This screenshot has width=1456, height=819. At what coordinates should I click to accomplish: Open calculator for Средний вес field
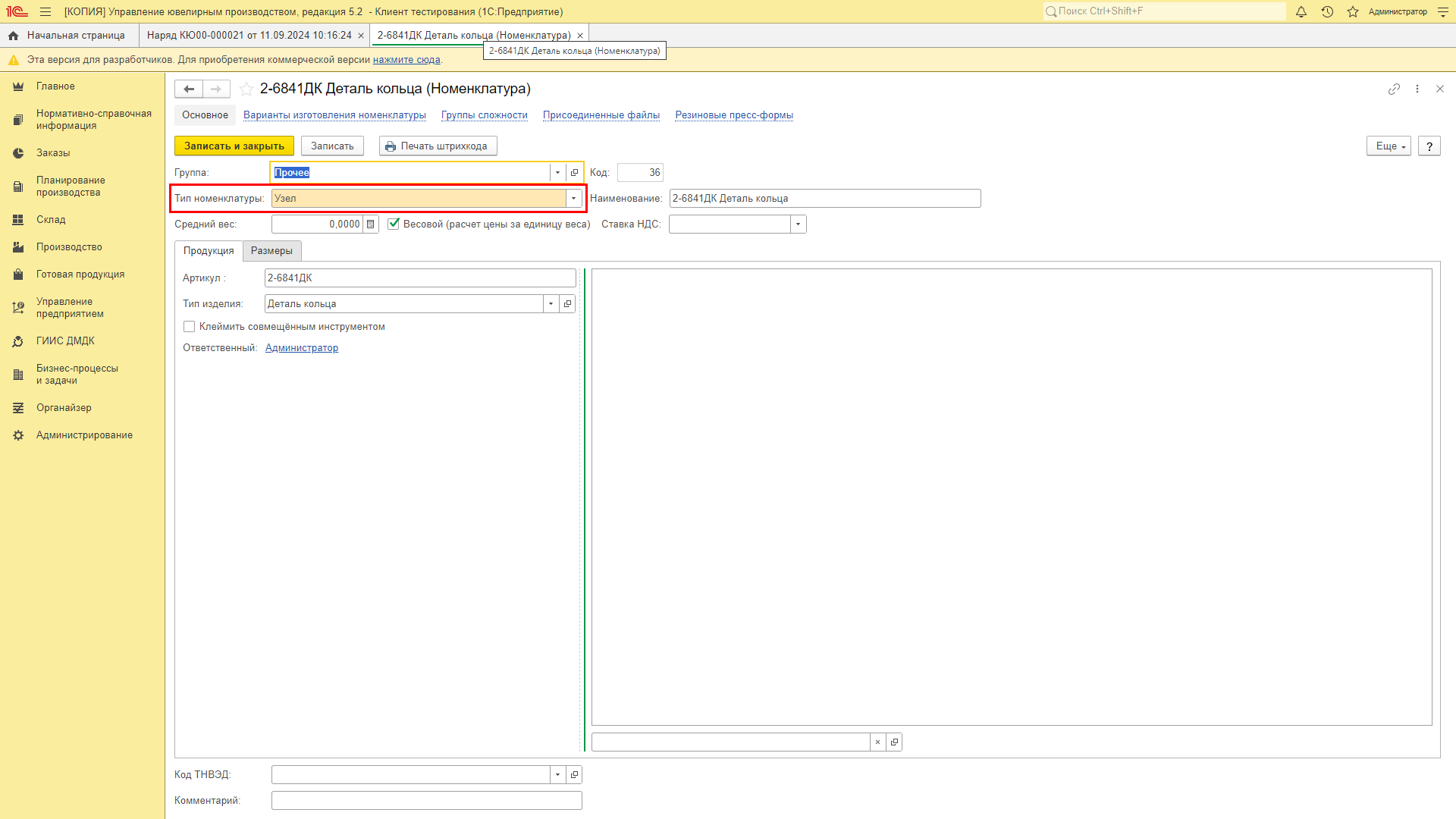(x=370, y=224)
